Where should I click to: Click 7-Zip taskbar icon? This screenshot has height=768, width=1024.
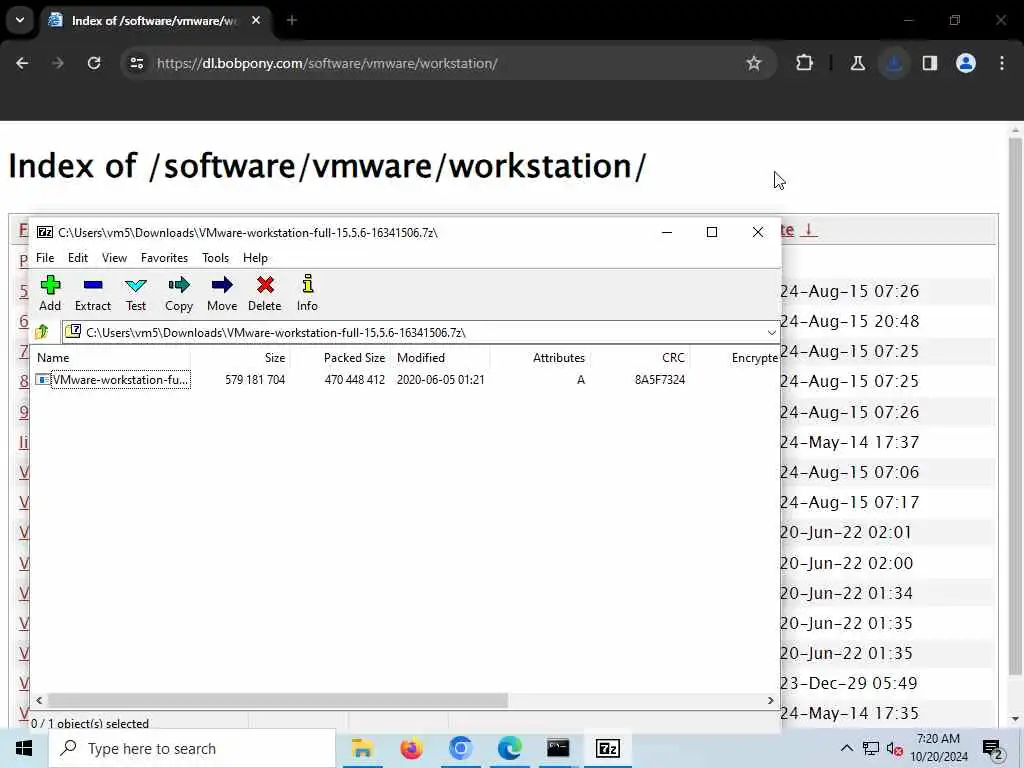pyautogui.click(x=607, y=748)
